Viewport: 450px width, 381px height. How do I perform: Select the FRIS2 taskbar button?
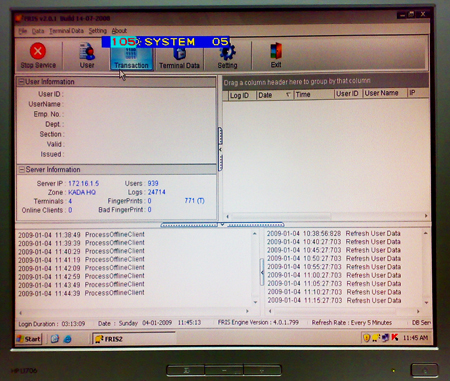(133, 339)
